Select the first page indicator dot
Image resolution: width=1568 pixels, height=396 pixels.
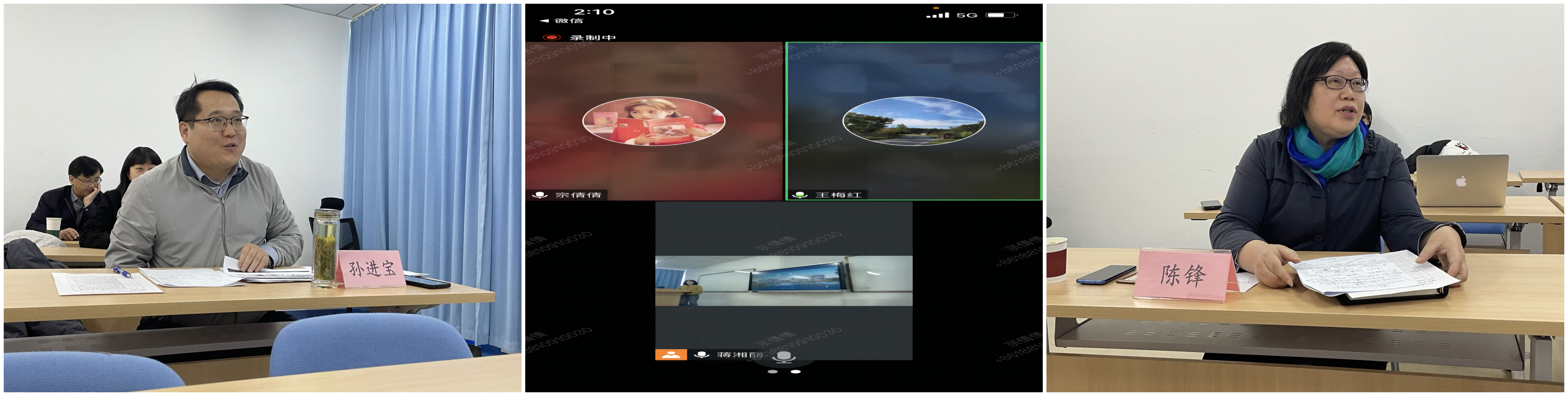click(773, 372)
